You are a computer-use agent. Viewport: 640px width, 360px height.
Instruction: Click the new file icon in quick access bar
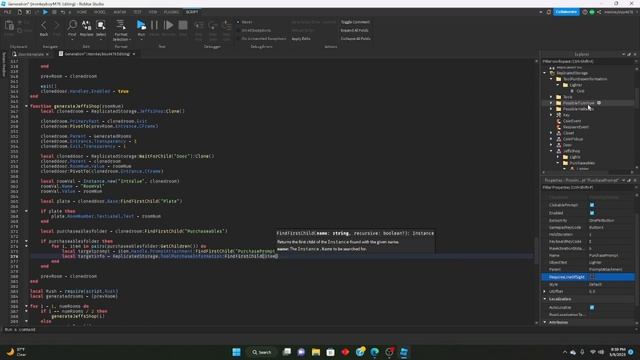pyautogui.click(x=20, y=12)
